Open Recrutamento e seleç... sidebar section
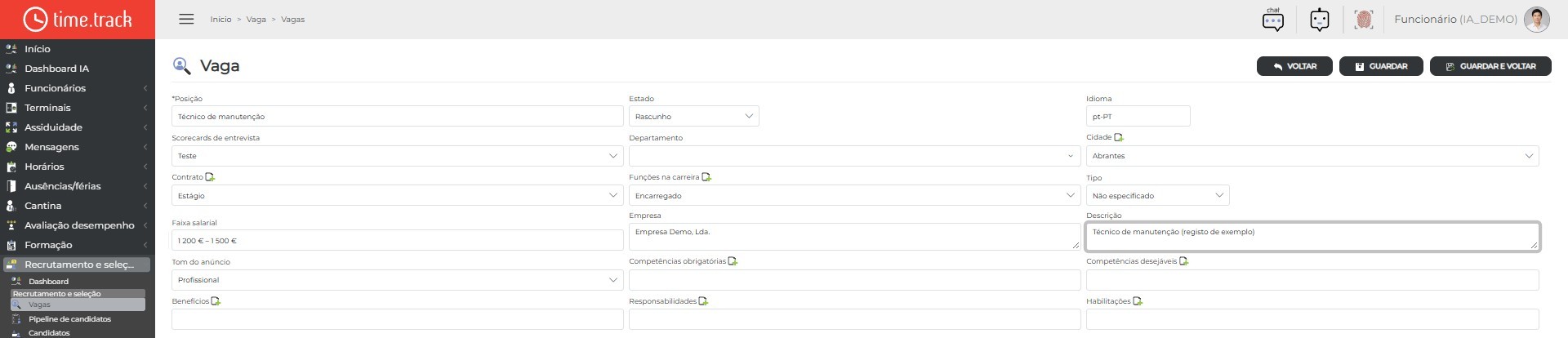 pyautogui.click(x=77, y=265)
